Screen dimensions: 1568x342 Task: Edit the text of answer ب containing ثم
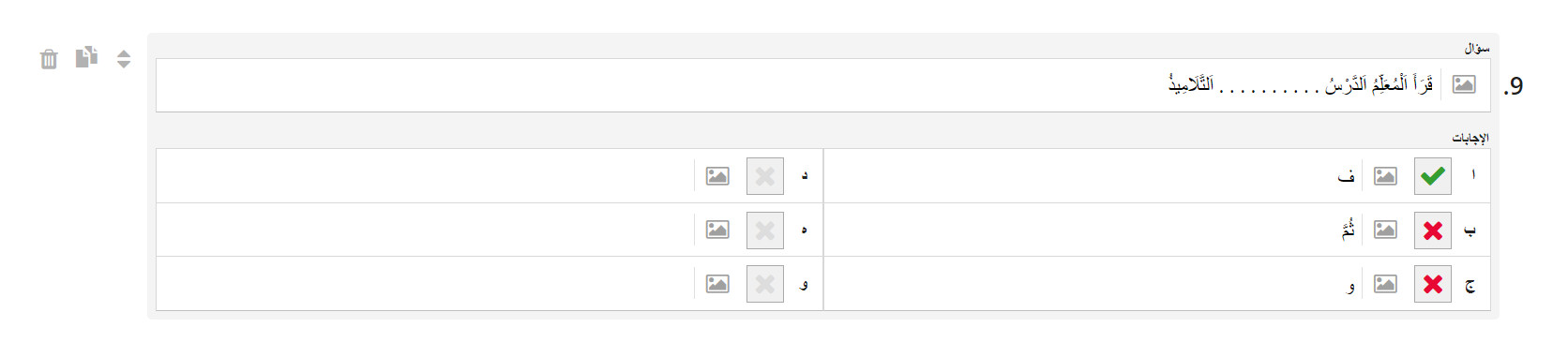[x=1093, y=230]
